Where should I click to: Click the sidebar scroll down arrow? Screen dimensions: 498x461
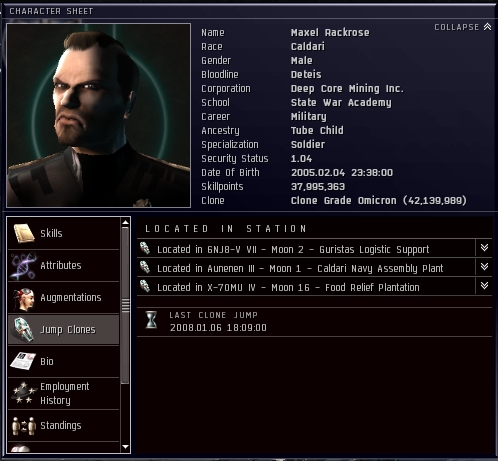tap(125, 447)
